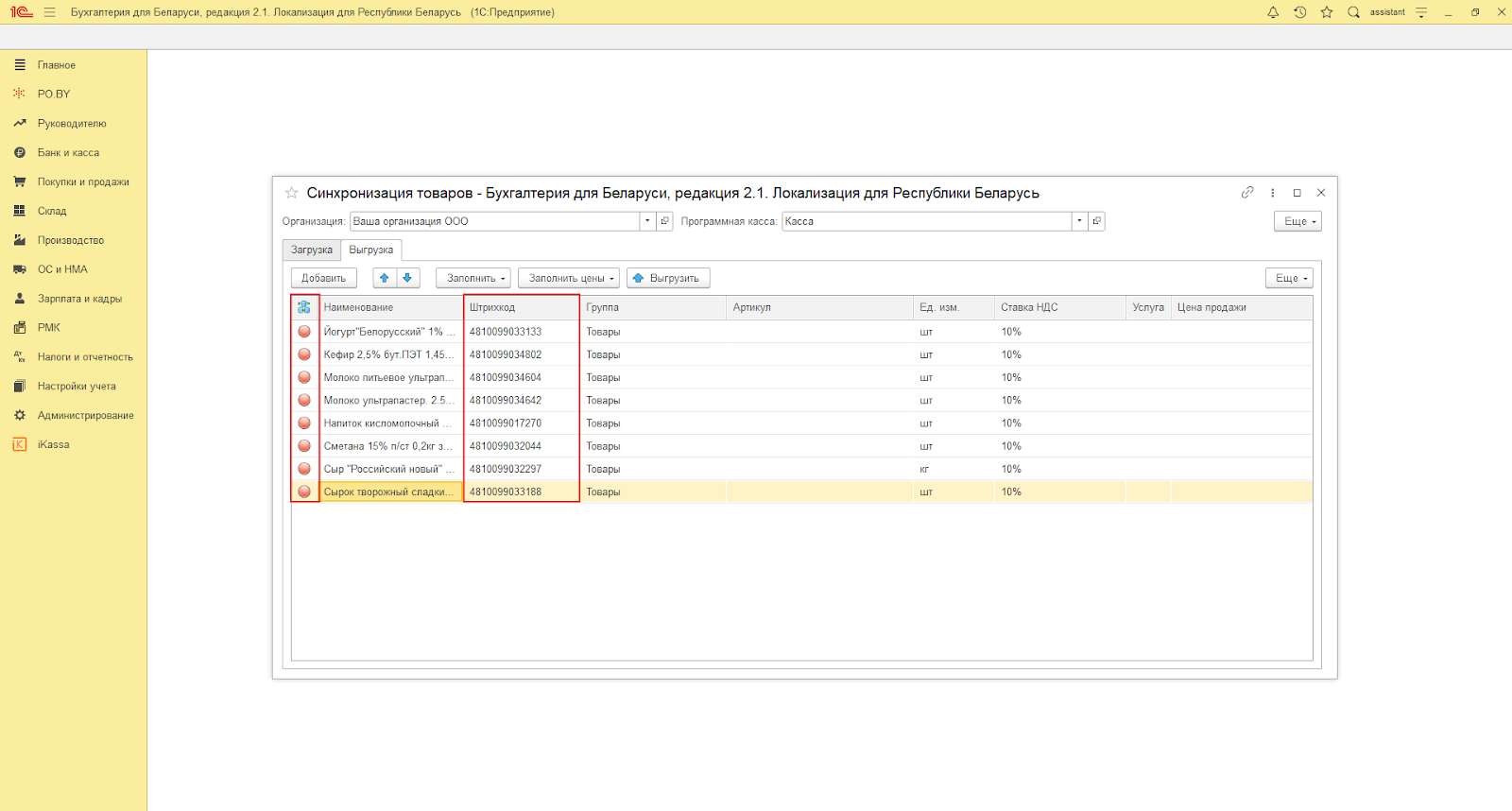Select the Напиток кисломолочный row name
The image size is (1512, 811).
click(x=391, y=423)
